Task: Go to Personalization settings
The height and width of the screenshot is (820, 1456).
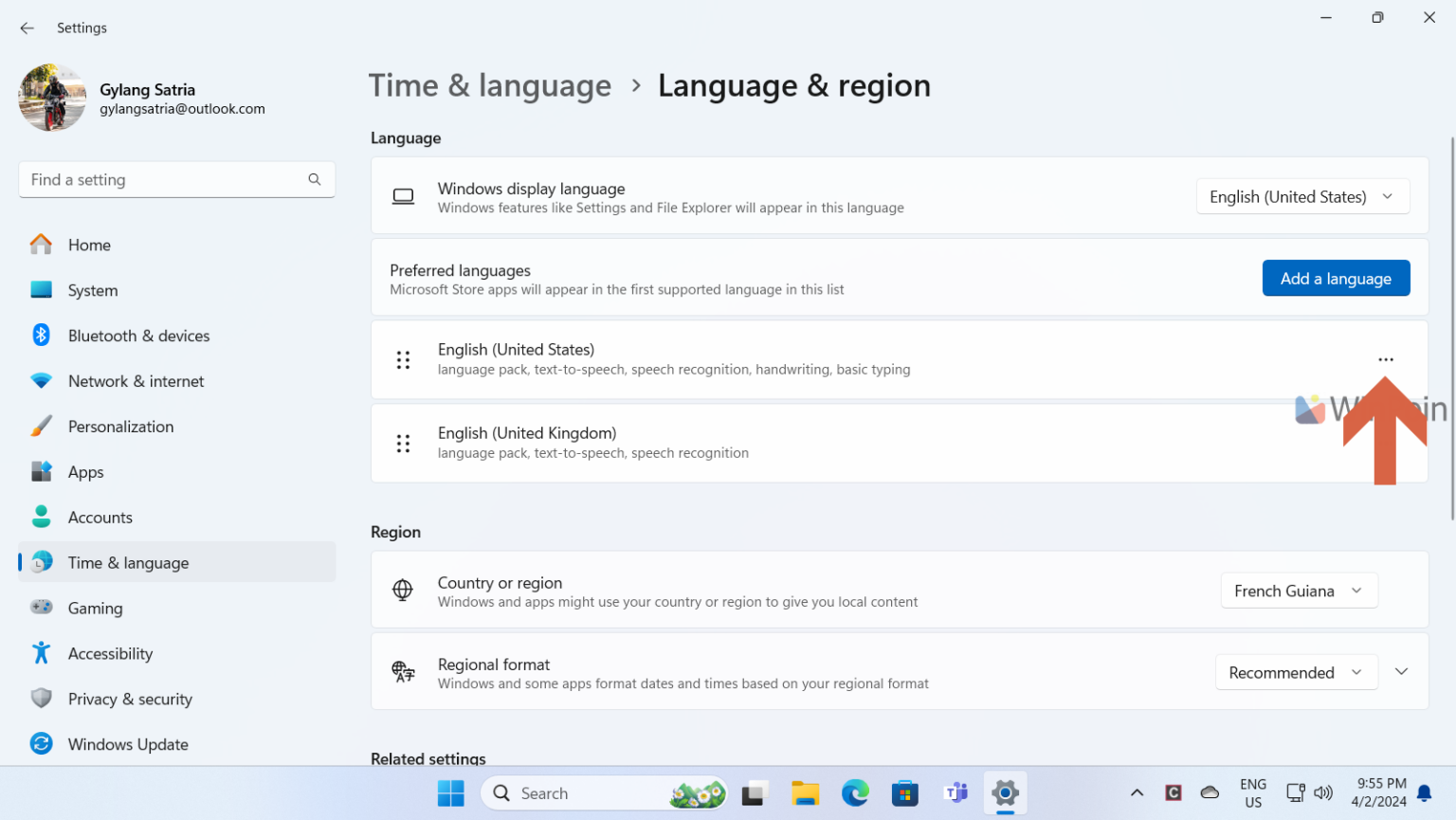Action: coord(120,426)
